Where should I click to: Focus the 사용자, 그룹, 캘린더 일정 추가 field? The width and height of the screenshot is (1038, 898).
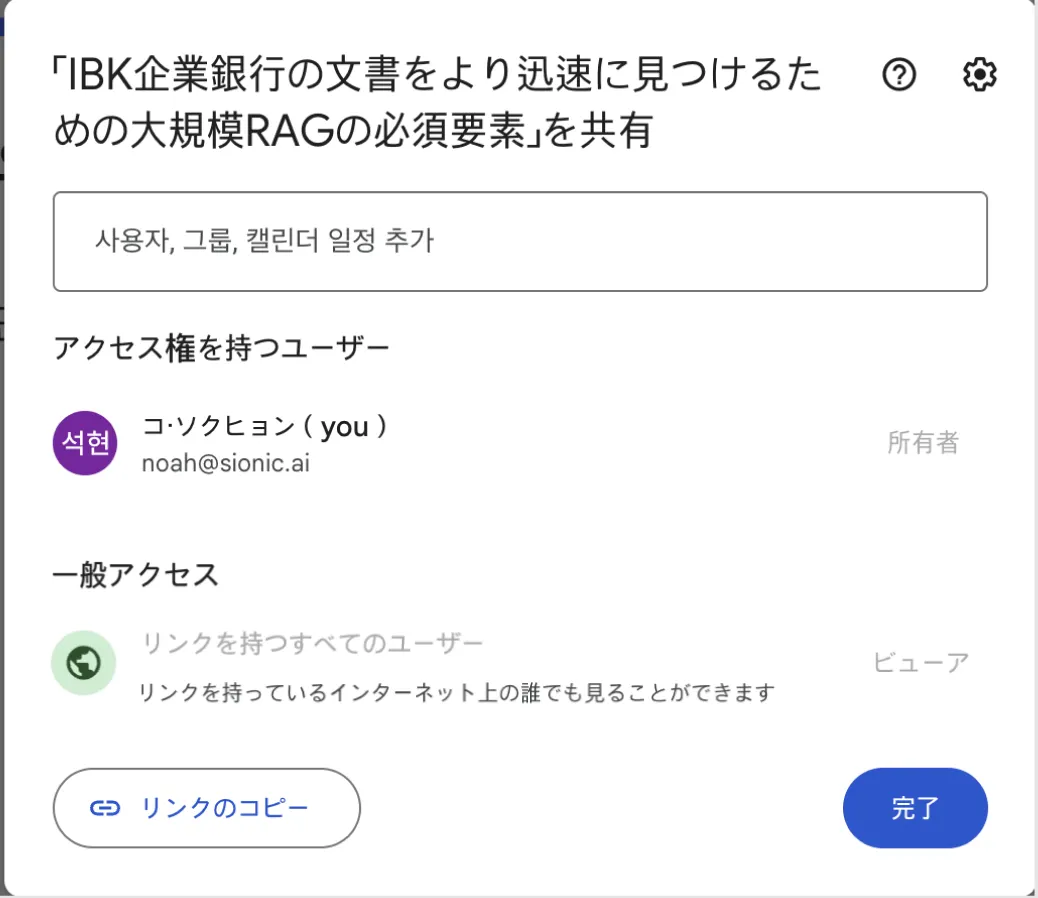click(x=520, y=241)
